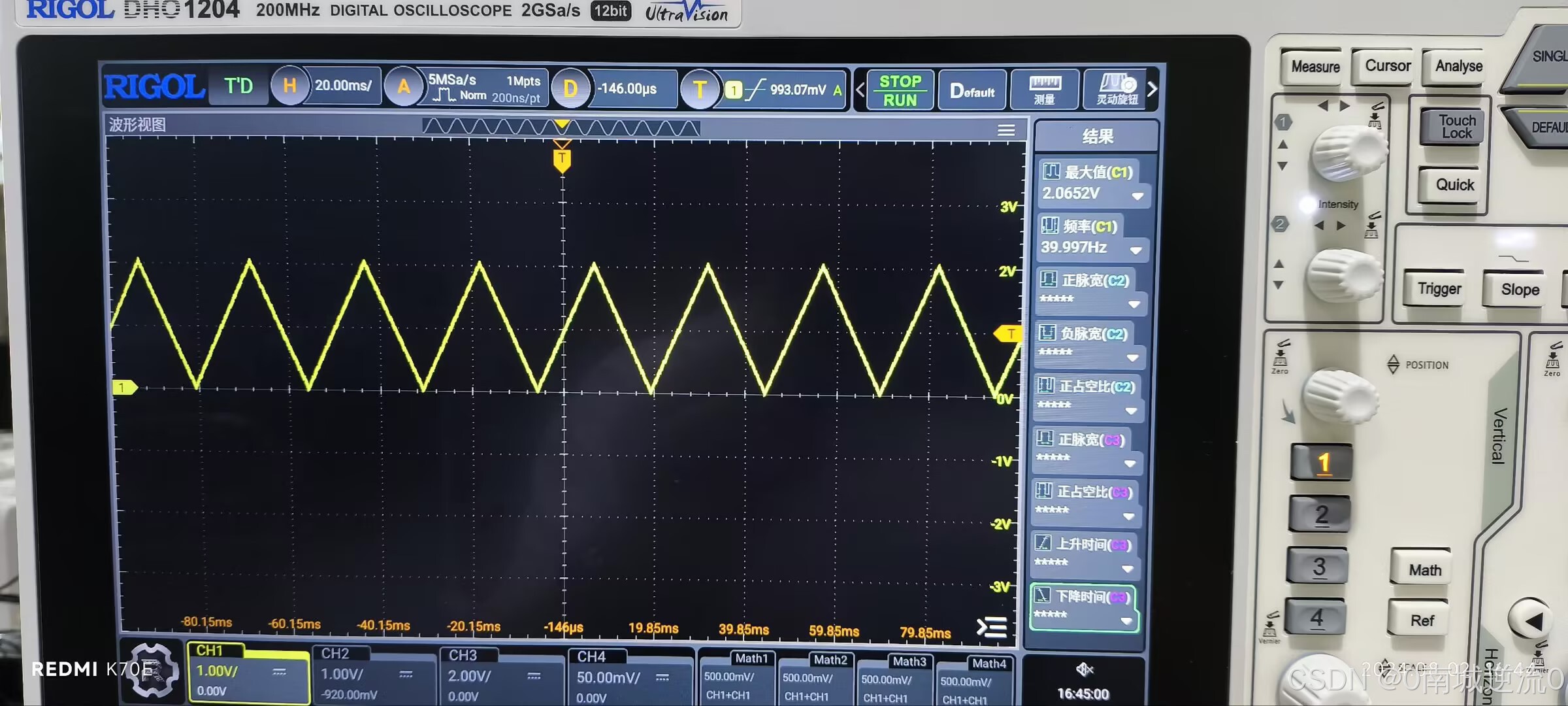
Task: Tap right arrow beside flex knob icon
Action: 1152,88
